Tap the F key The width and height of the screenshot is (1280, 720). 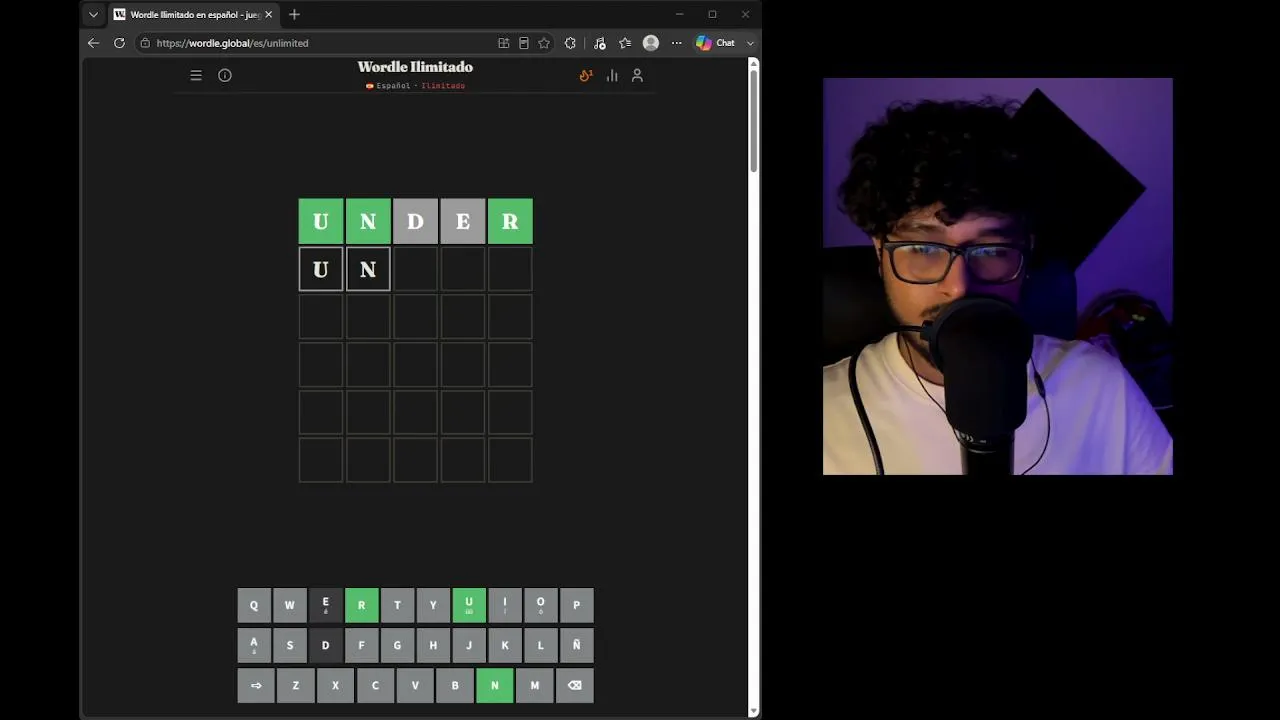(361, 646)
